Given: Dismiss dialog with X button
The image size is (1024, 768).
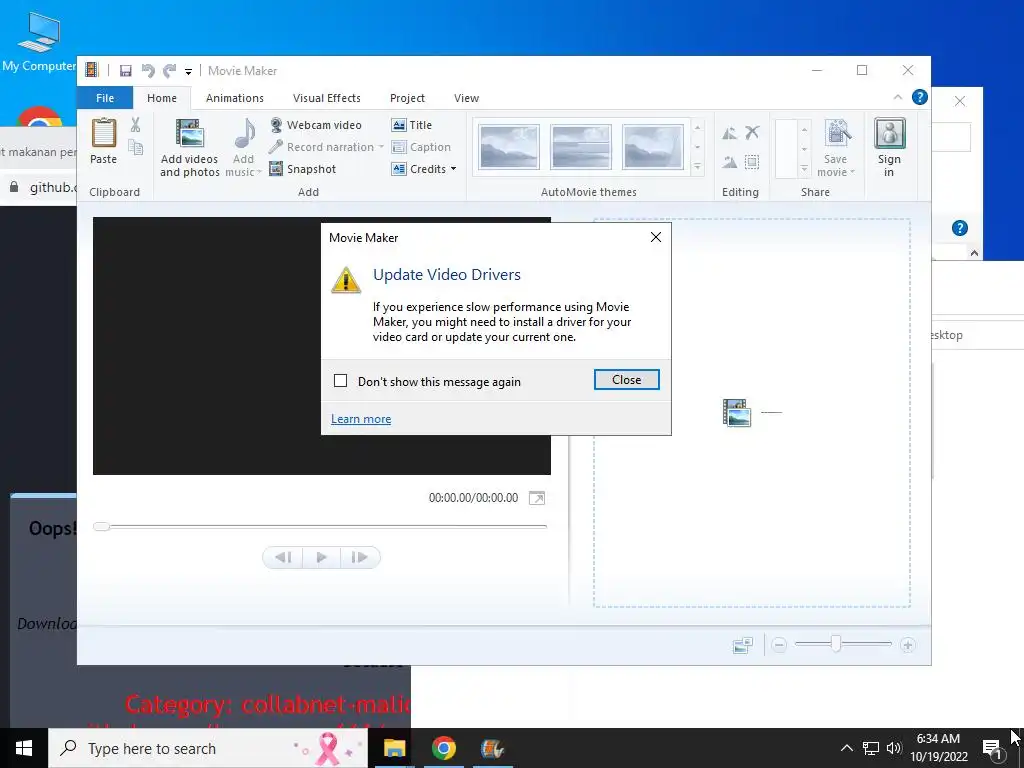Looking at the screenshot, I should pyautogui.click(x=656, y=237).
